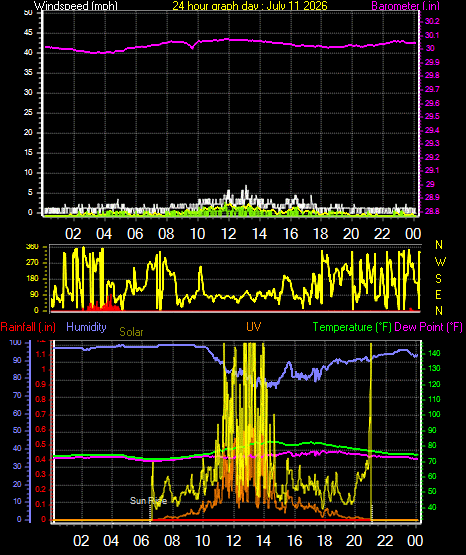Image resolution: width=466 pixels, height=555 pixels.
Task: Click the 110 temperature axis value
Action: click(x=434, y=399)
